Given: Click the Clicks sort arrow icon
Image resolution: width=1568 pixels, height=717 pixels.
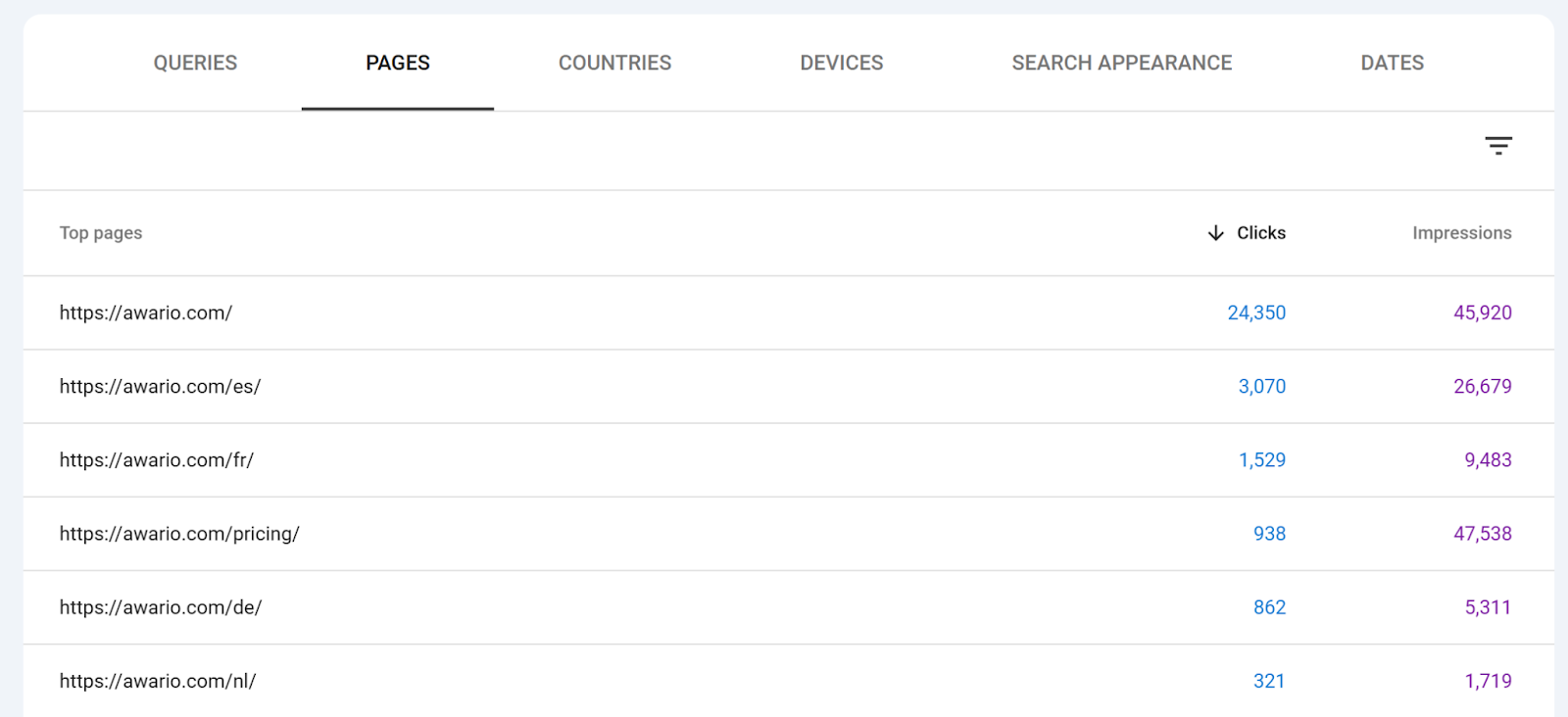Looking at the screenshot, I should click(1216, 233).
